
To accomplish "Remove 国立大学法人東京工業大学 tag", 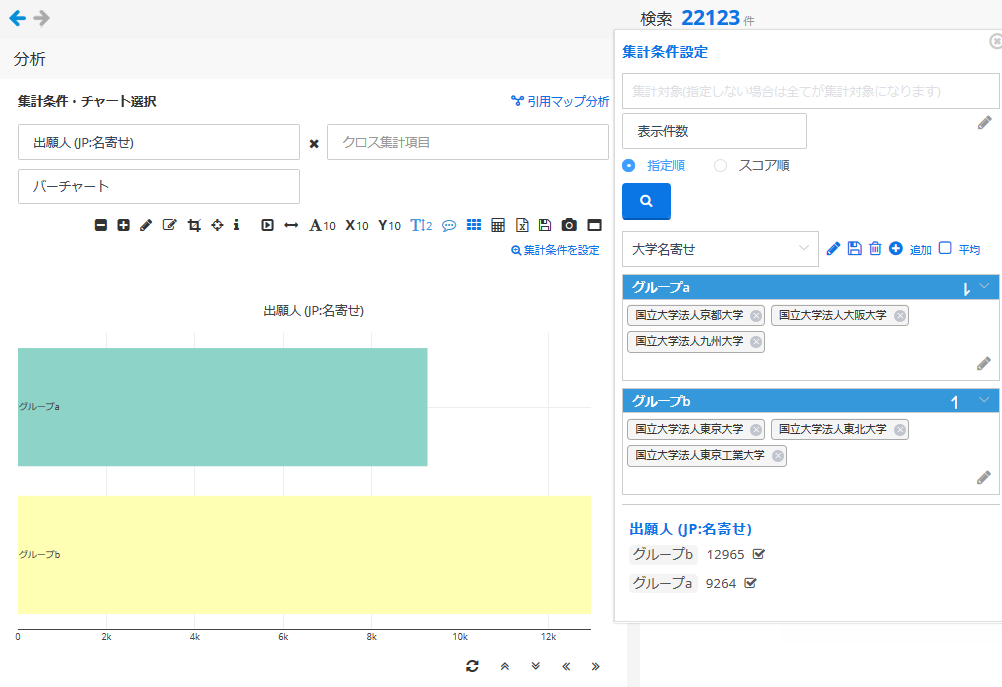I will 778,456.
